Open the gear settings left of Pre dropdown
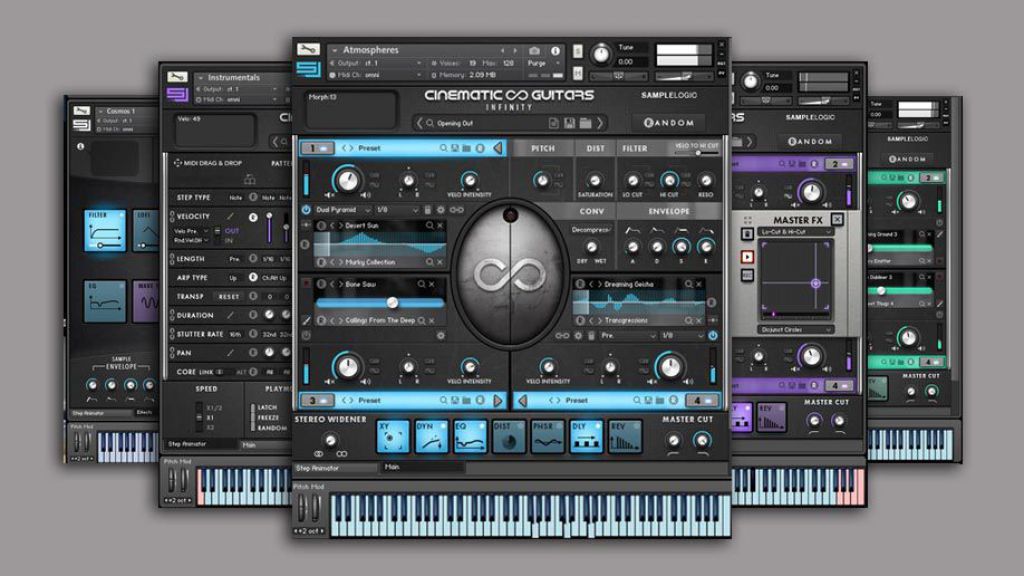This screenshot has height=576, width=1024. tap(577, 336)
